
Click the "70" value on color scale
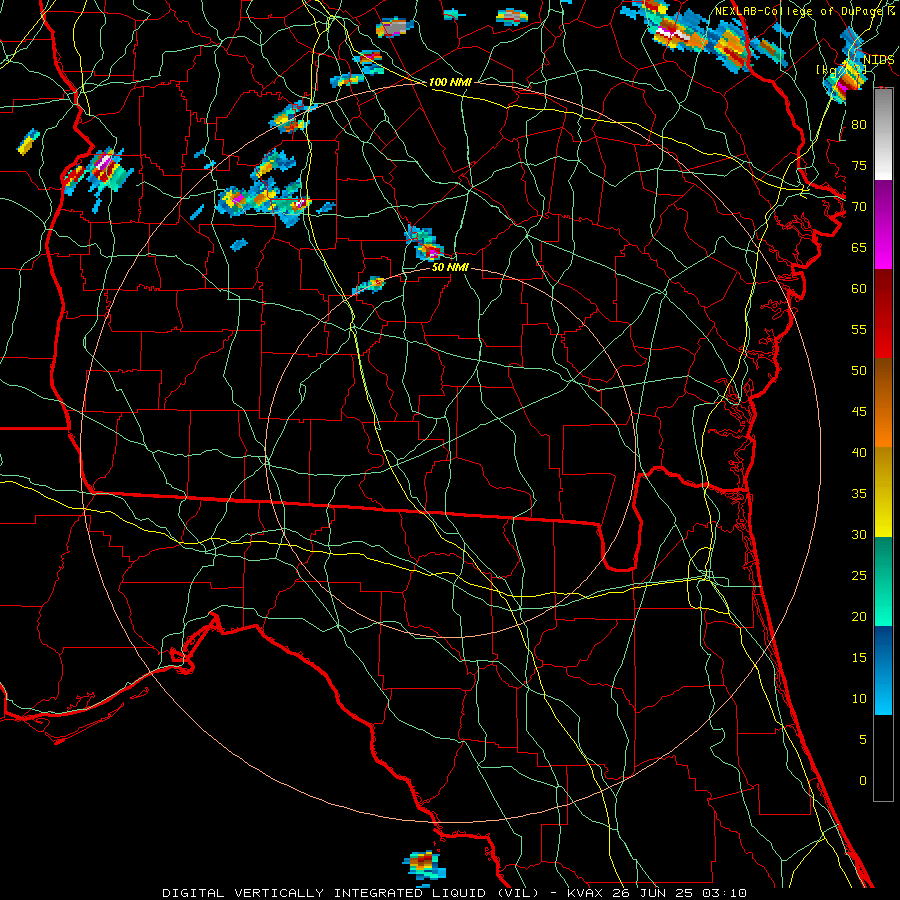tap(859, 207)
